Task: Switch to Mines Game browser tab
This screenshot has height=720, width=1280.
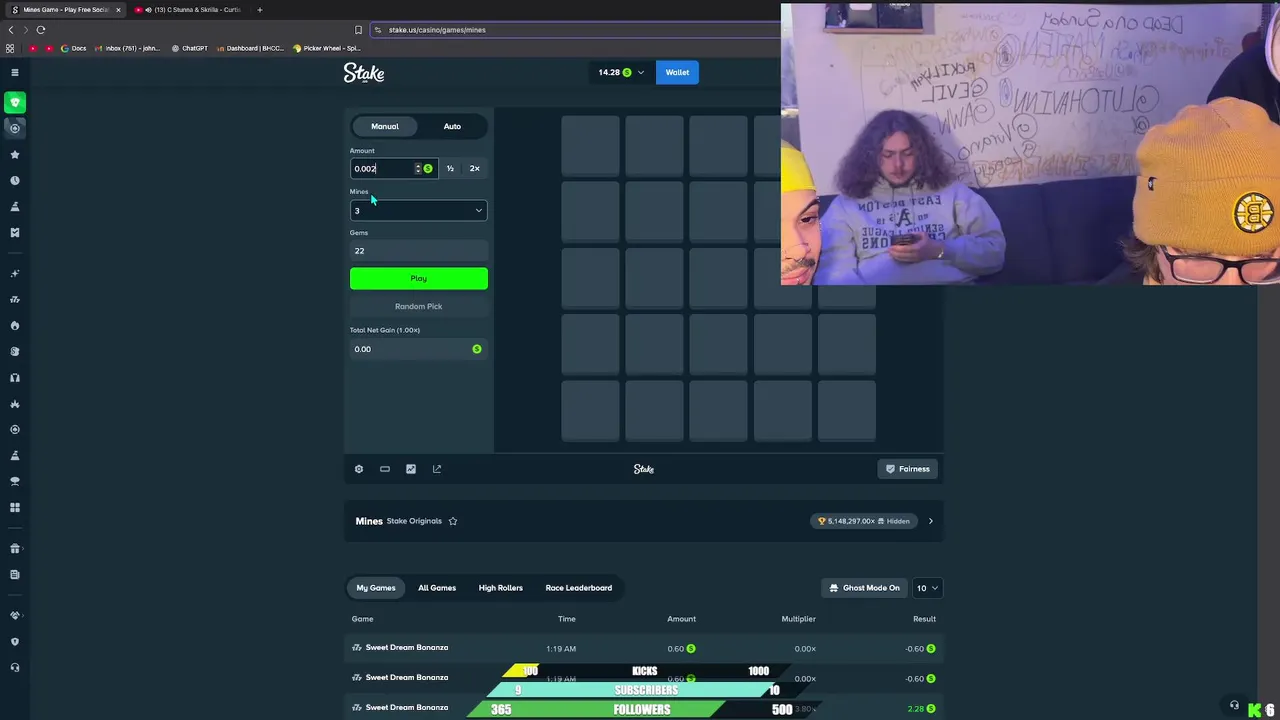Action: [x=64, y=10]
